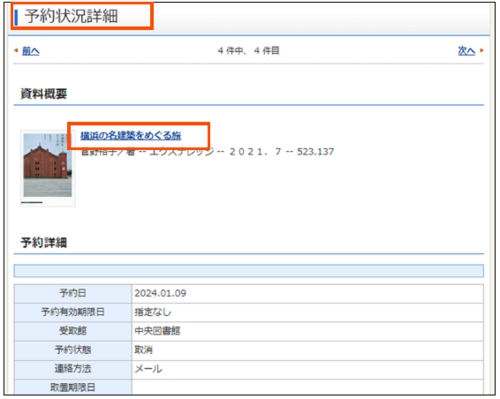Go to previous reservation via 前へ link
Screen dimensions: 500x399
(x=31, y=51)
